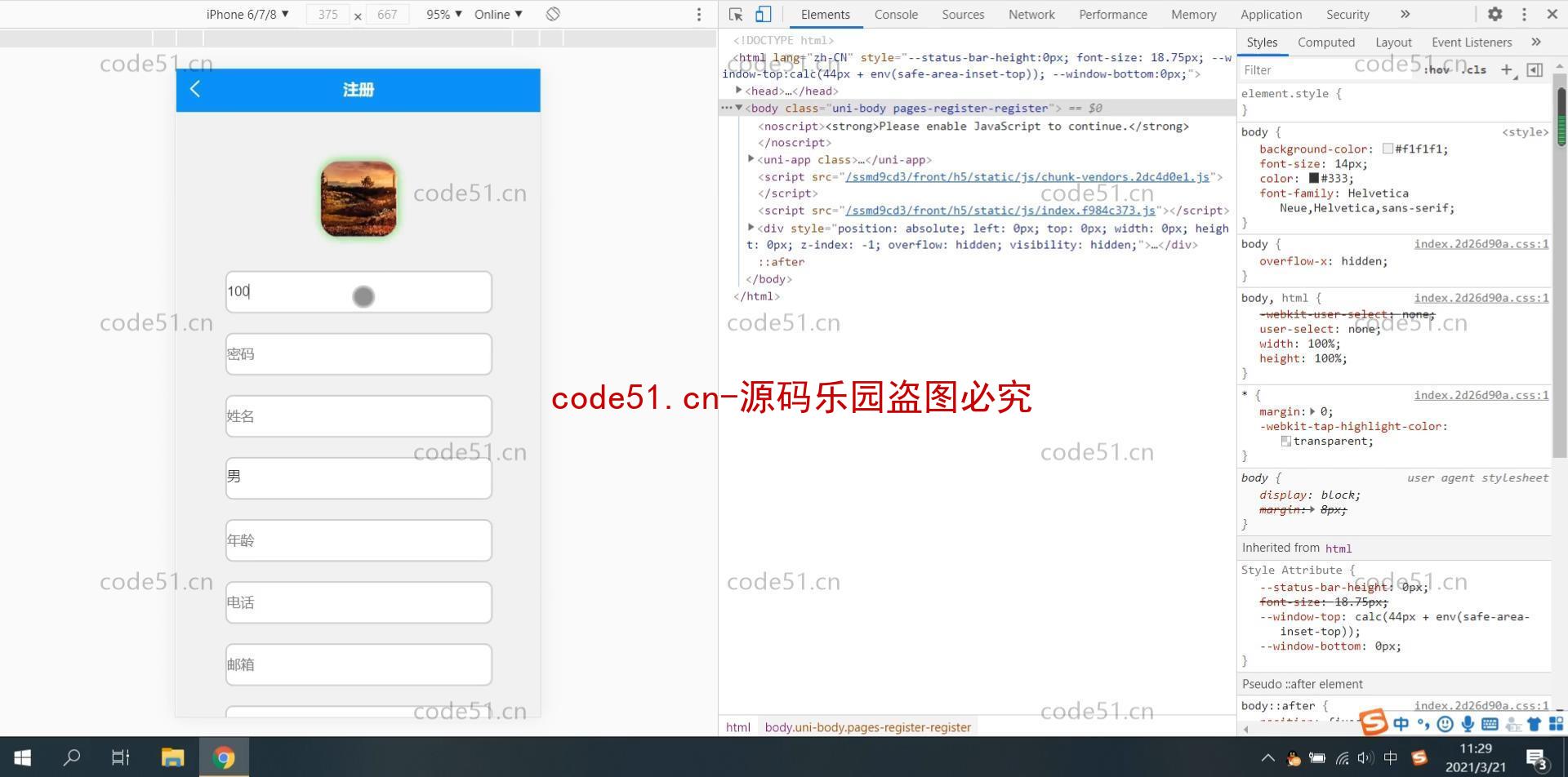The width and height of the screenshot is (1568, 777).
Task: Switch to the Console tab
Action: (896, 14)
